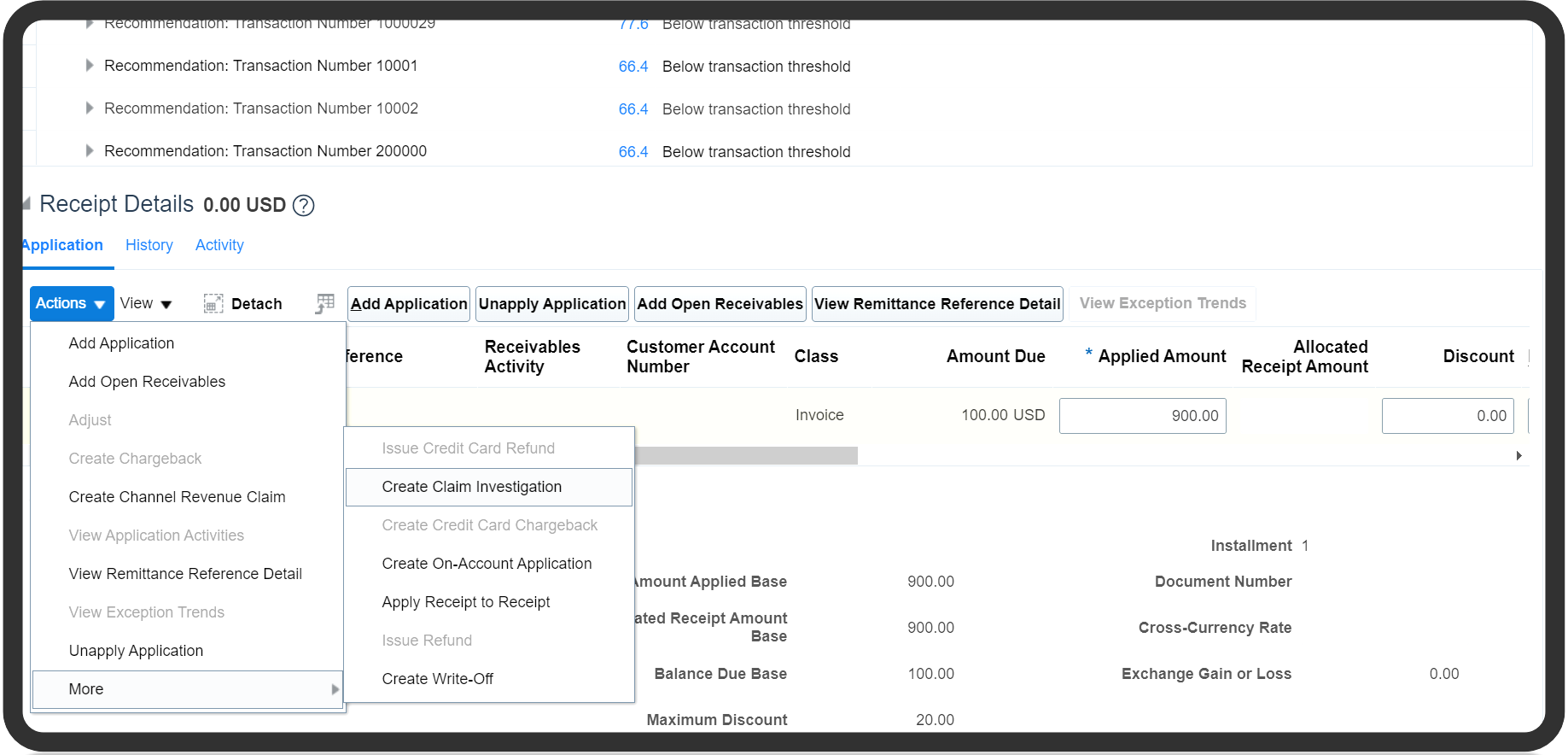Collapse the Receipt Details section triangle
This screenshot has width=1568, height=755.
tap(26, 204)
